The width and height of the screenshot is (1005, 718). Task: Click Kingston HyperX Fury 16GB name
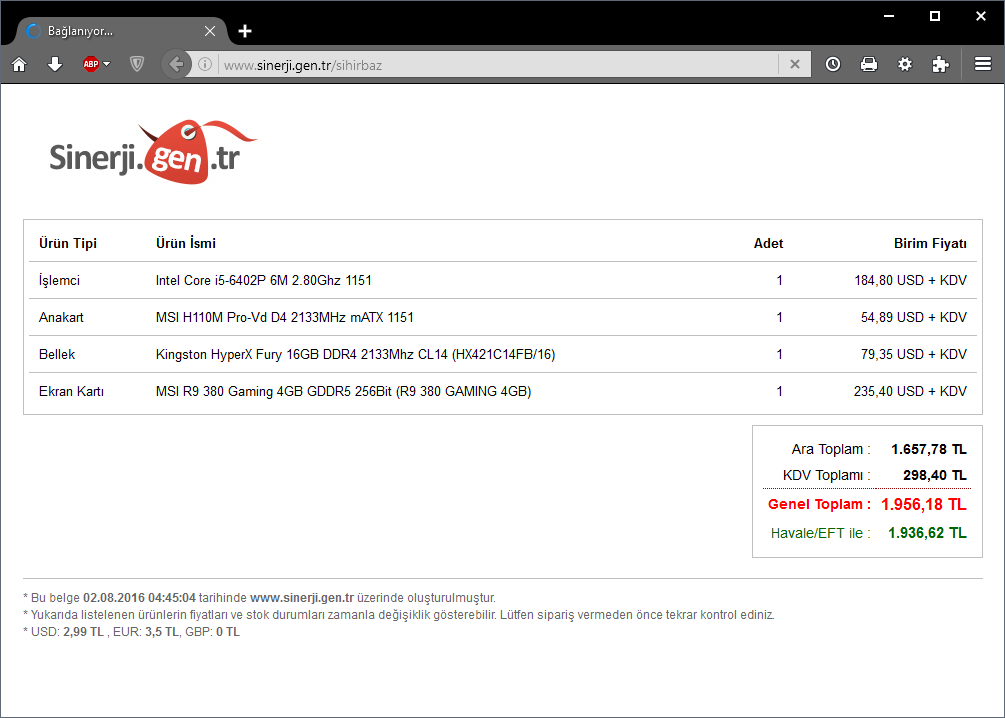click(356, 355)
